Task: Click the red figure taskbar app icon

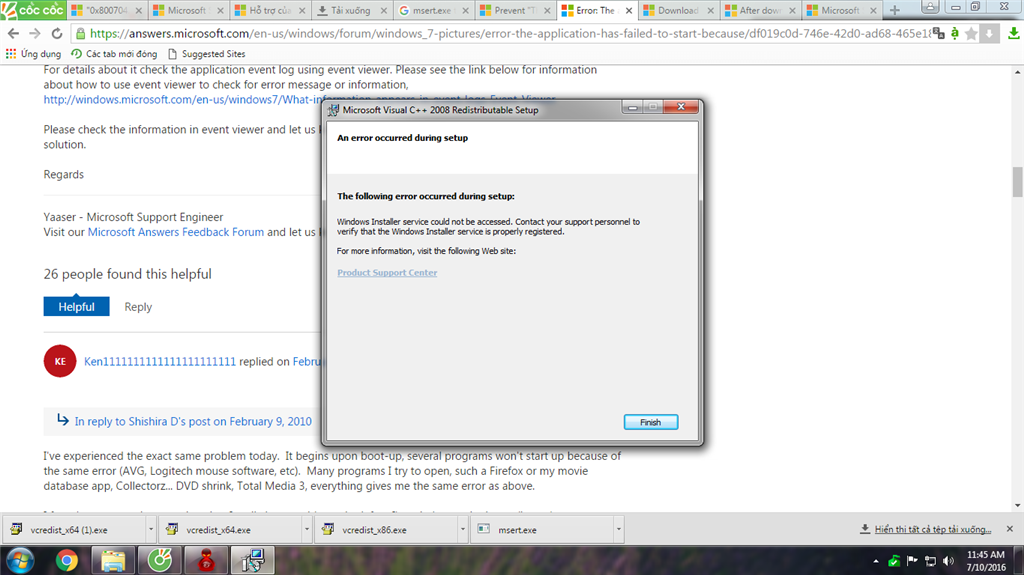Action: tap(206, 561)
